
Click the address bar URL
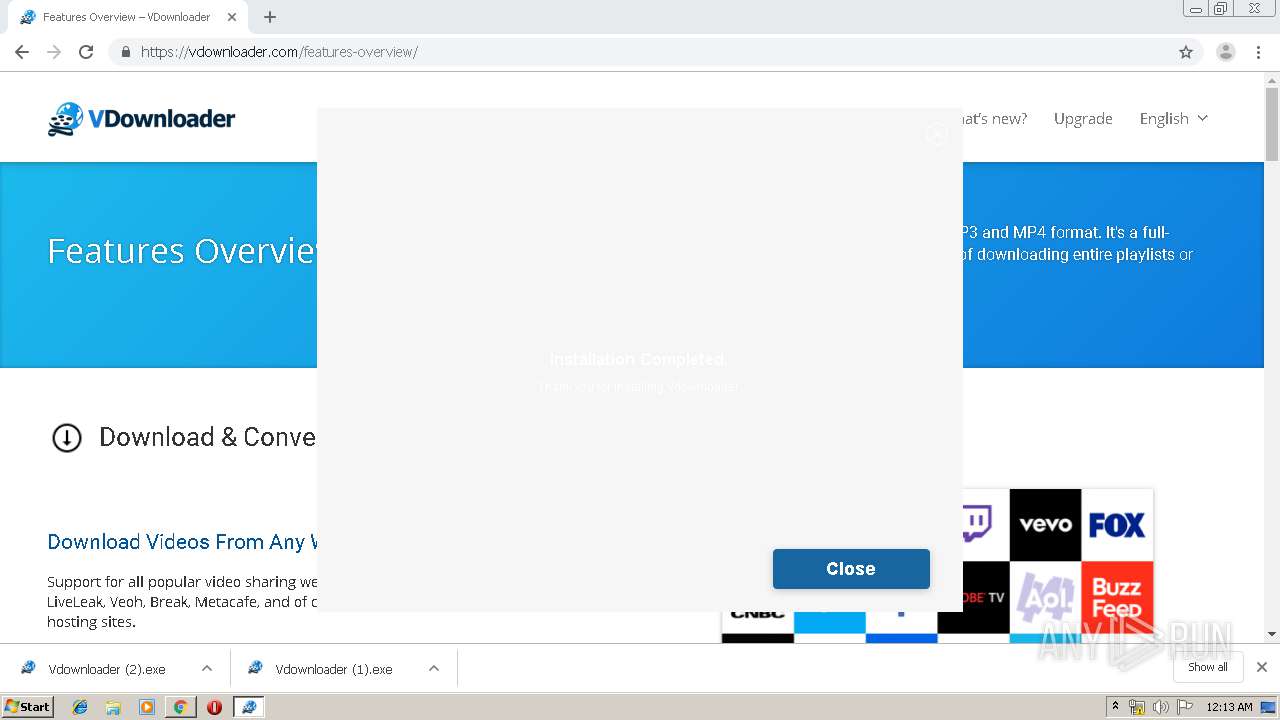click(x=279, y=52)
